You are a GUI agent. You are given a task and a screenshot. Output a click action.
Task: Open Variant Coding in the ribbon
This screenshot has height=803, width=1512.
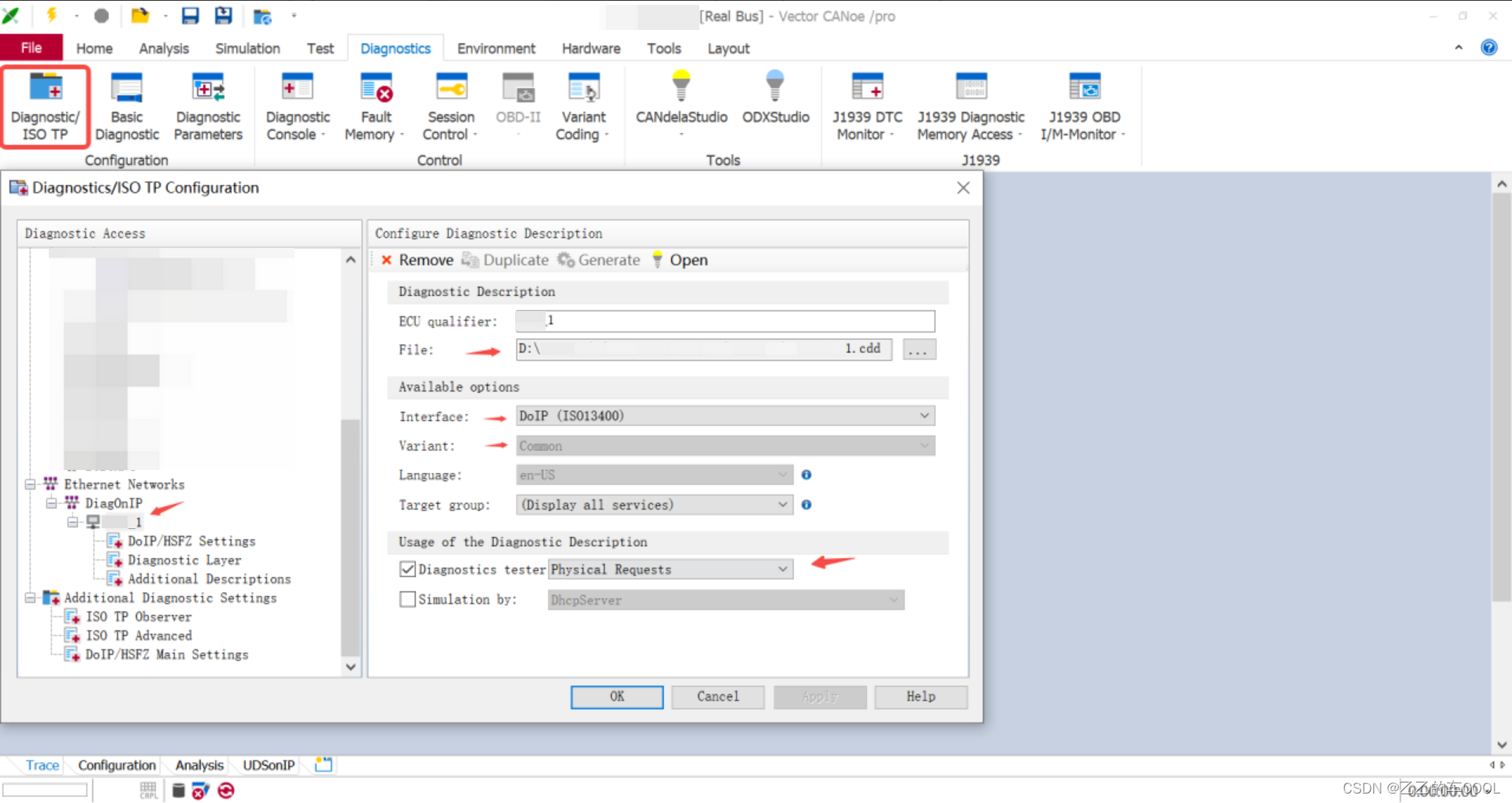click(584, 106)
